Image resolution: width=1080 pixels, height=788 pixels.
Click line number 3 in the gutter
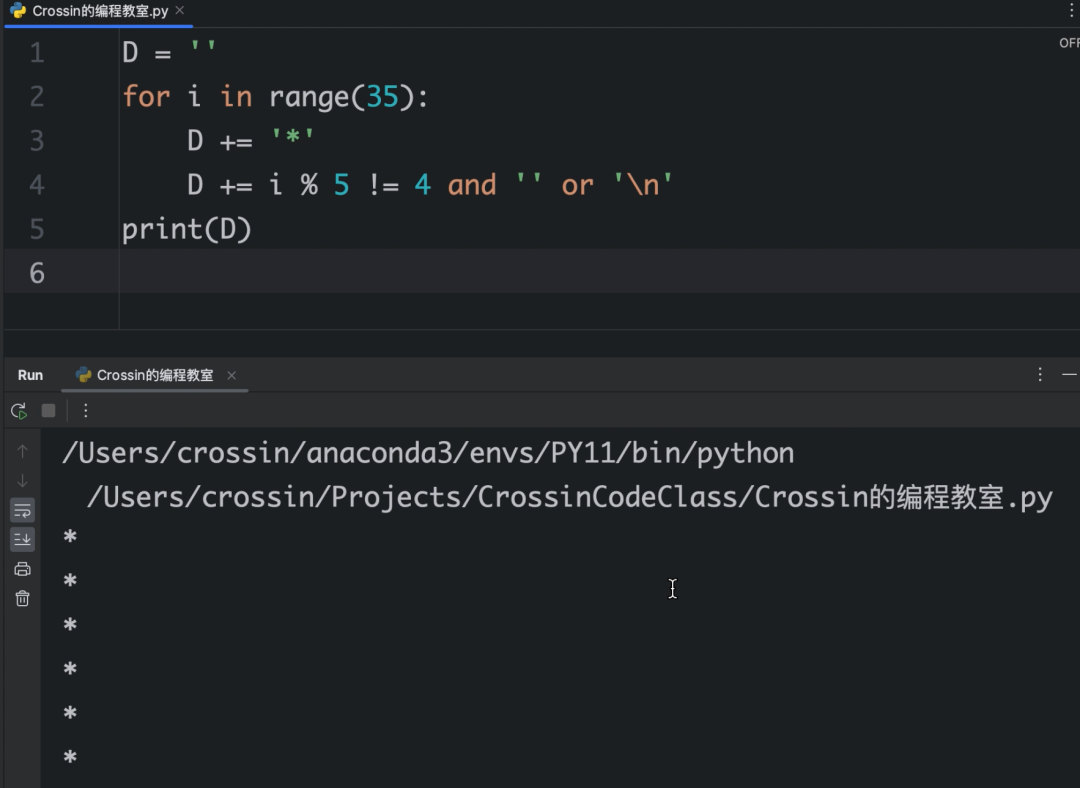(x=37, y=141)
